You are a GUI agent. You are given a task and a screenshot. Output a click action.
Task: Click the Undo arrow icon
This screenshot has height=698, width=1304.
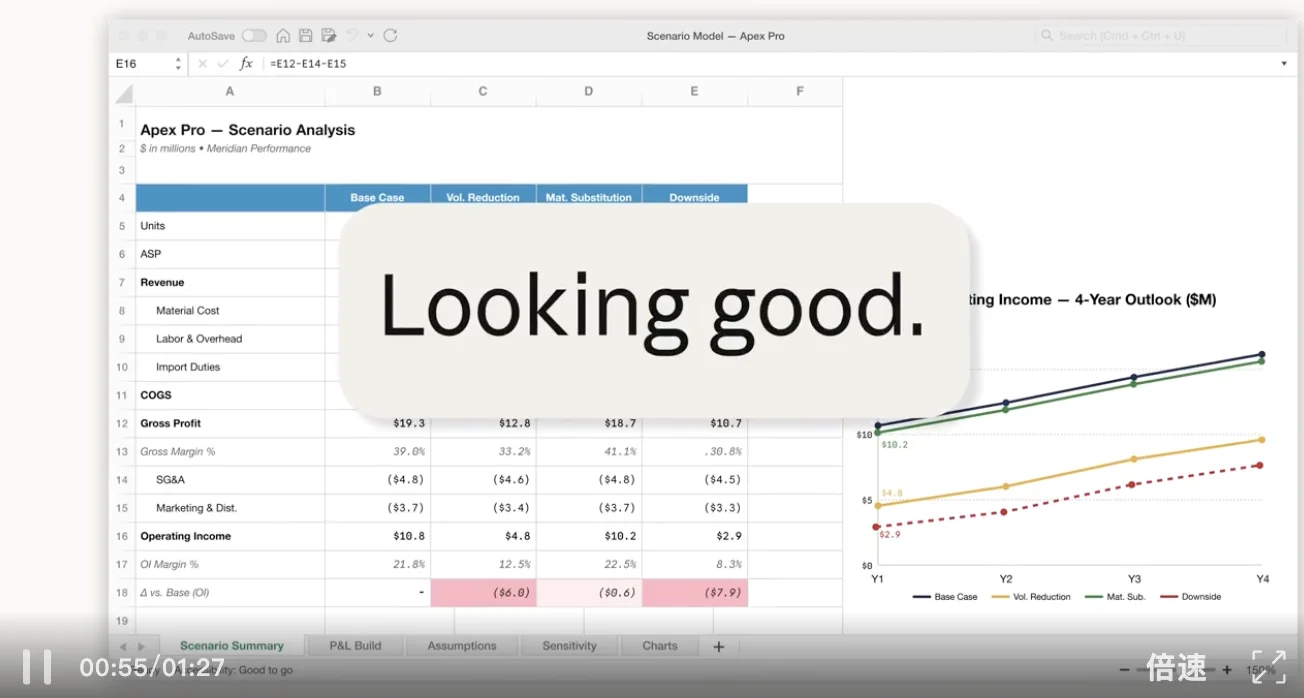pyautogui.click(x=352, y=36)
